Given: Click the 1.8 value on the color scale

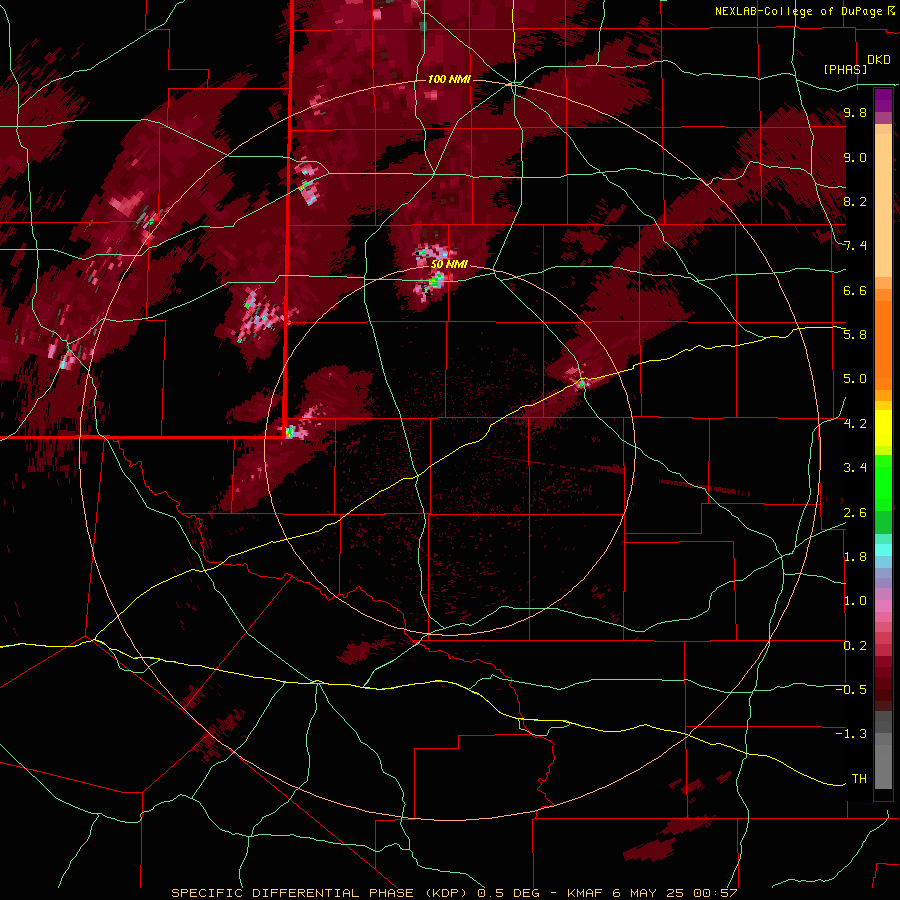Looking at the screenshot, I should (x=855, y=556).
